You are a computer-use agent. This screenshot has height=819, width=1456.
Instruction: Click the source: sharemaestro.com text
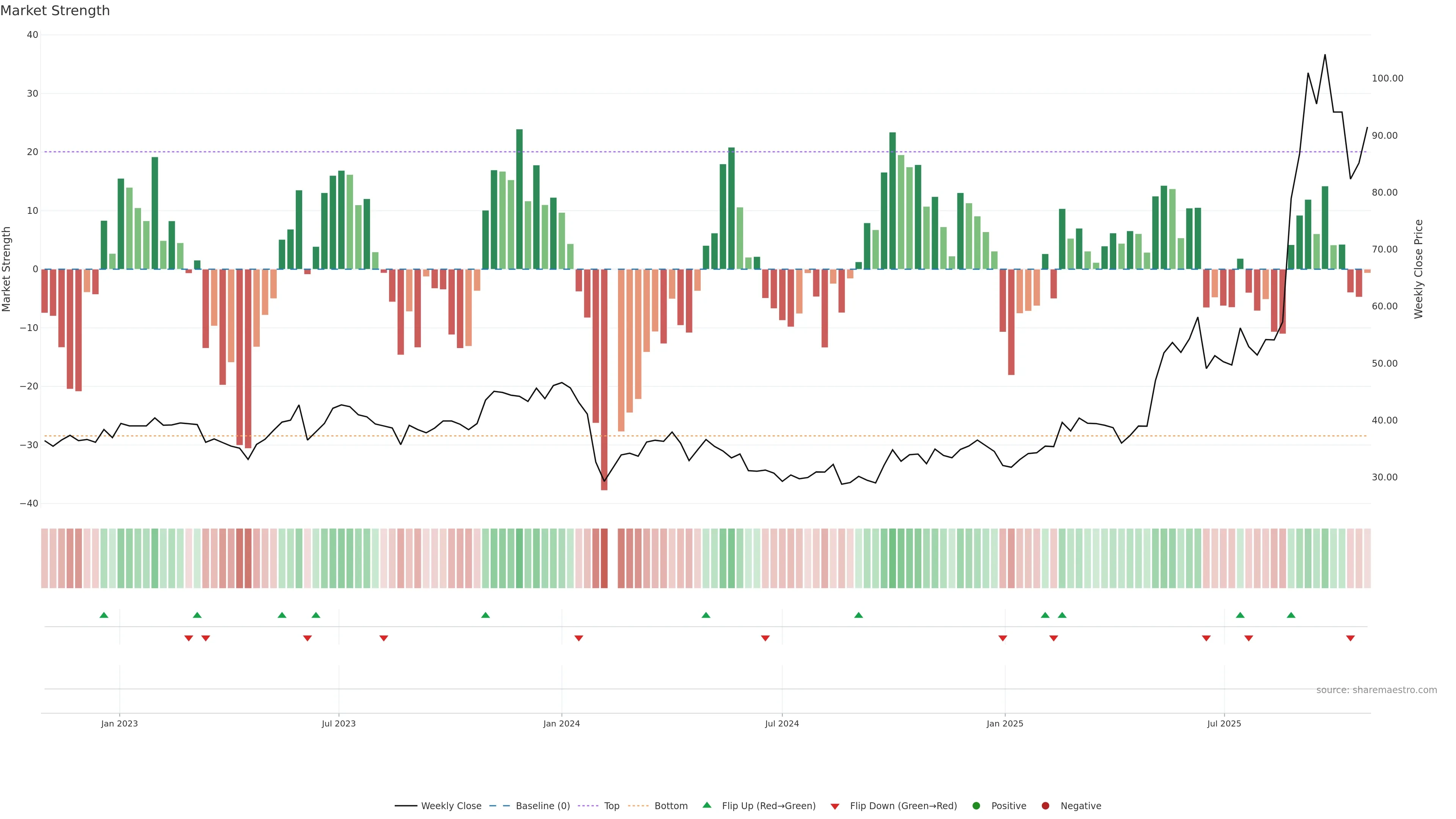pos(1376,690)
